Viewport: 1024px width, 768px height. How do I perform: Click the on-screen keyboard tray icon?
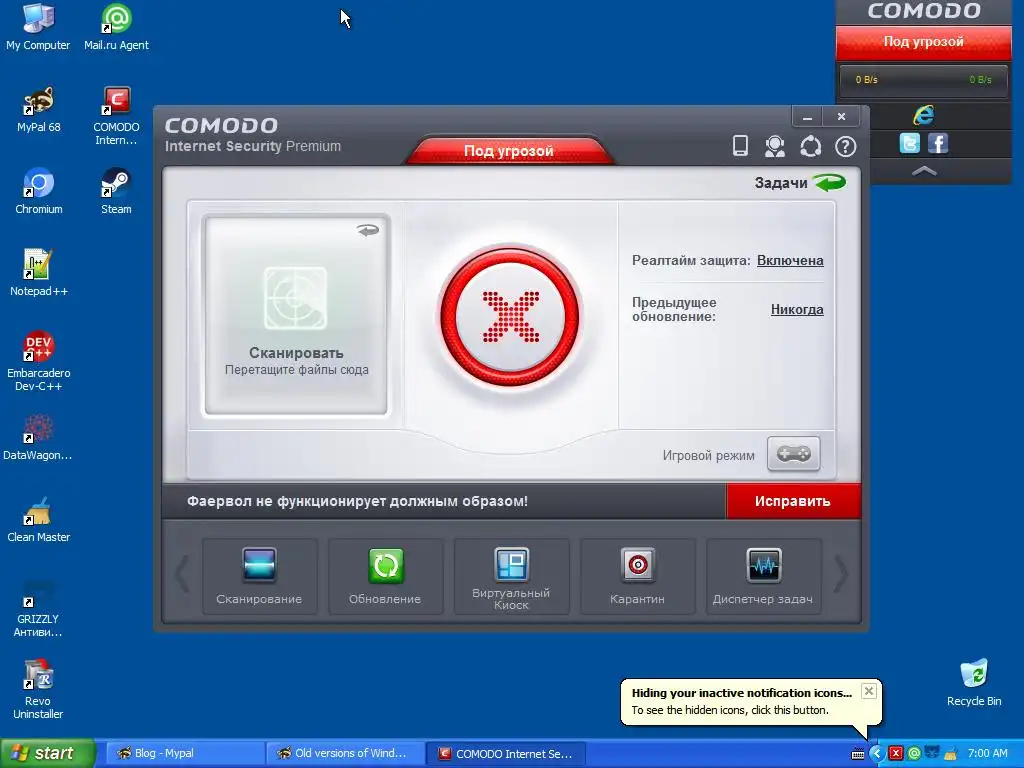pyautogui.click(x=858, y=754)
